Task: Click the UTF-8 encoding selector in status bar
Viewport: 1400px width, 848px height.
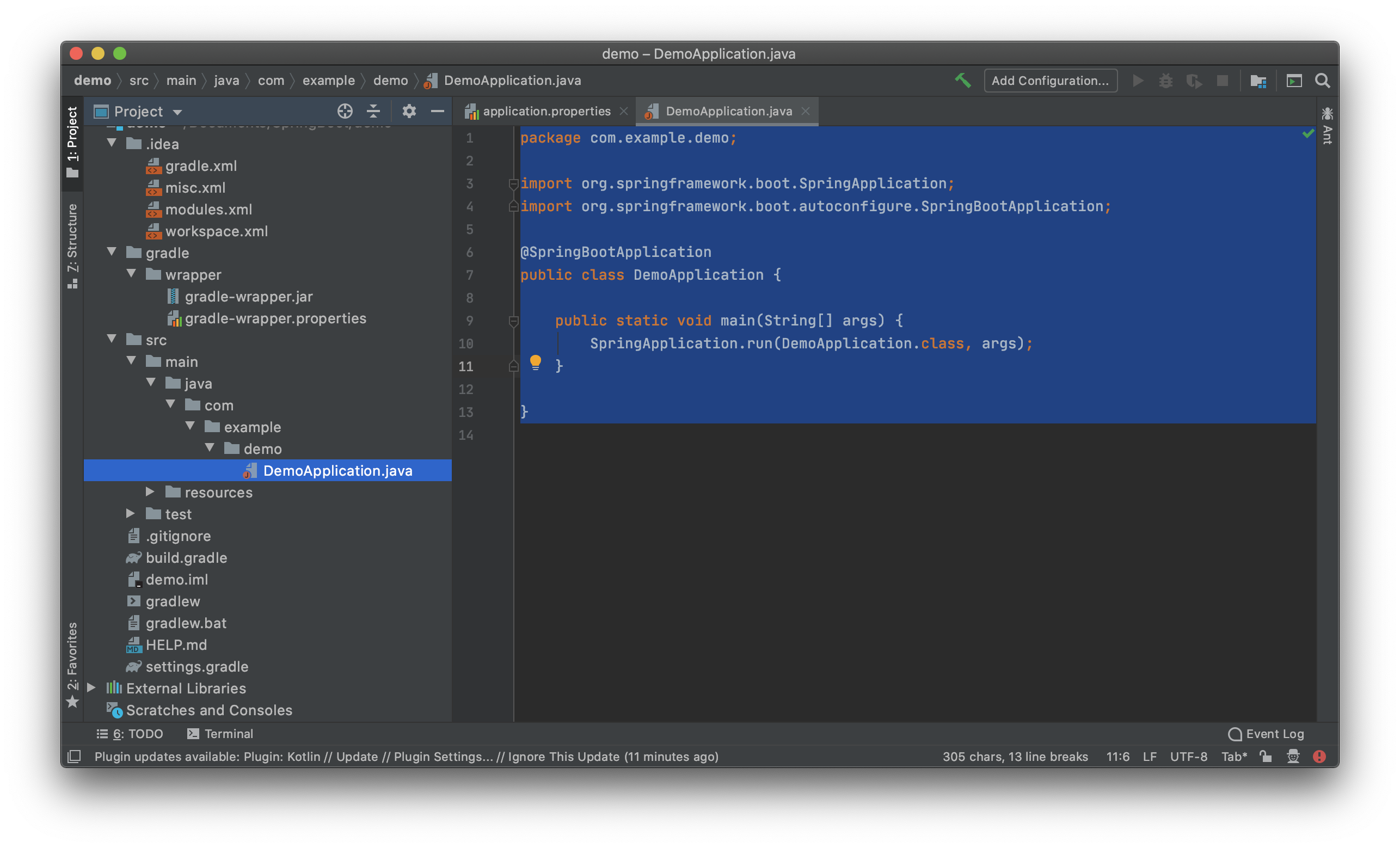Action: 1188,757
